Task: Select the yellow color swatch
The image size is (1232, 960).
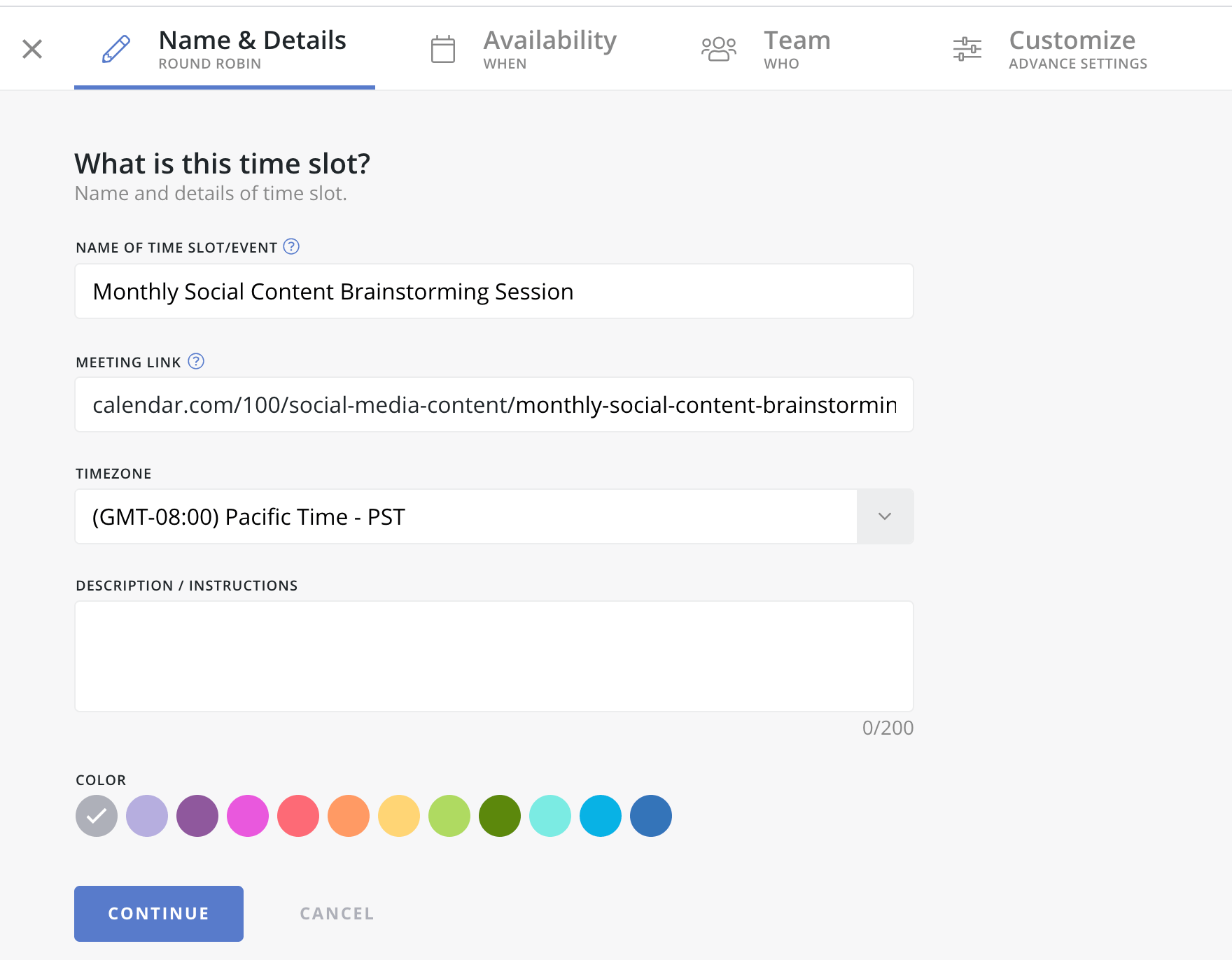Action: pos(399,816)
